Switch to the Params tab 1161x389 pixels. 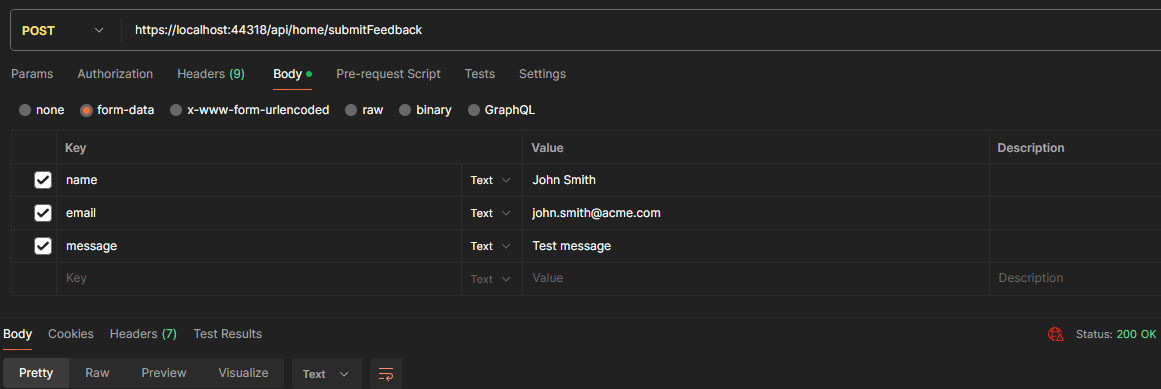[x=32, y=74]
